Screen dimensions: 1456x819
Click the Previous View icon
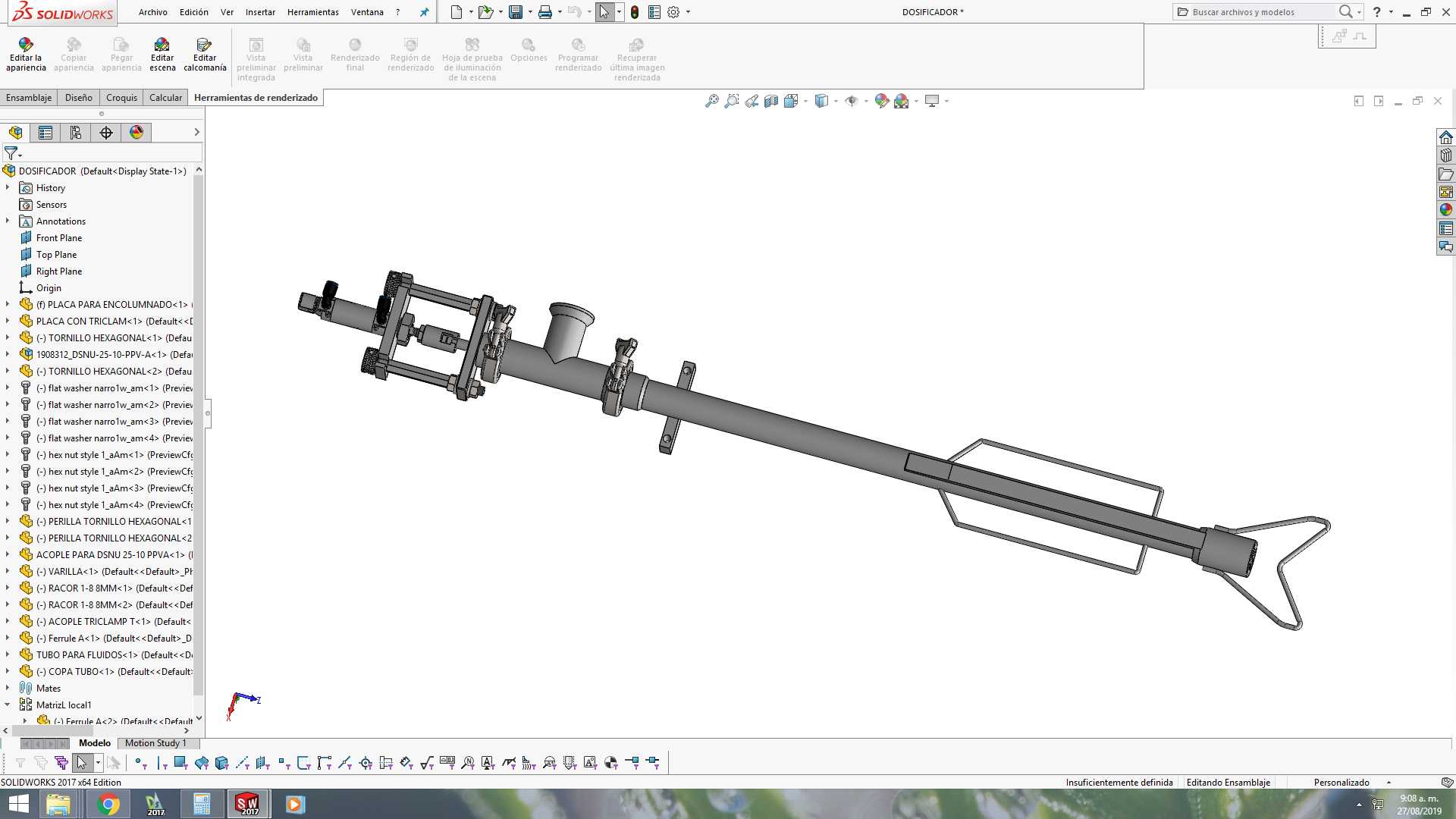pos(752,101)
